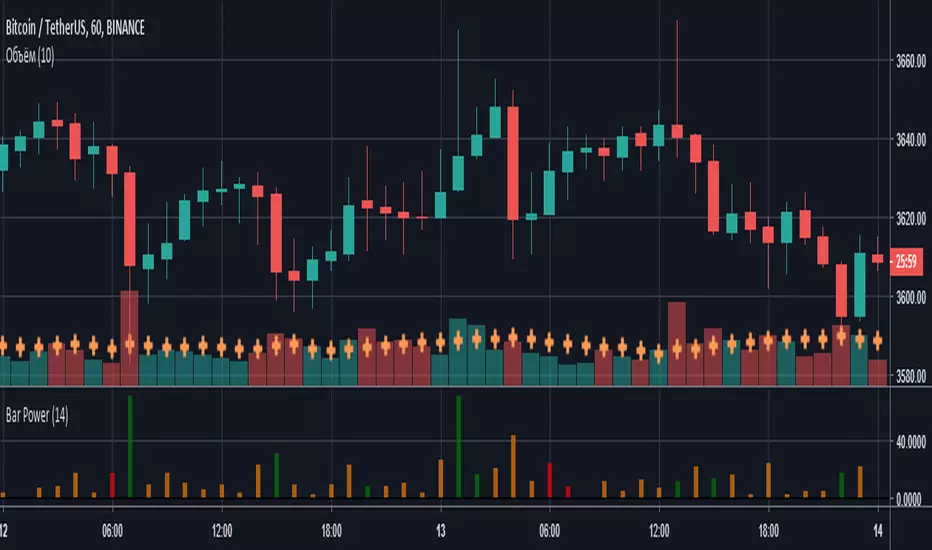Select the 3640.00 price scale label

click(x=908, y=140)
